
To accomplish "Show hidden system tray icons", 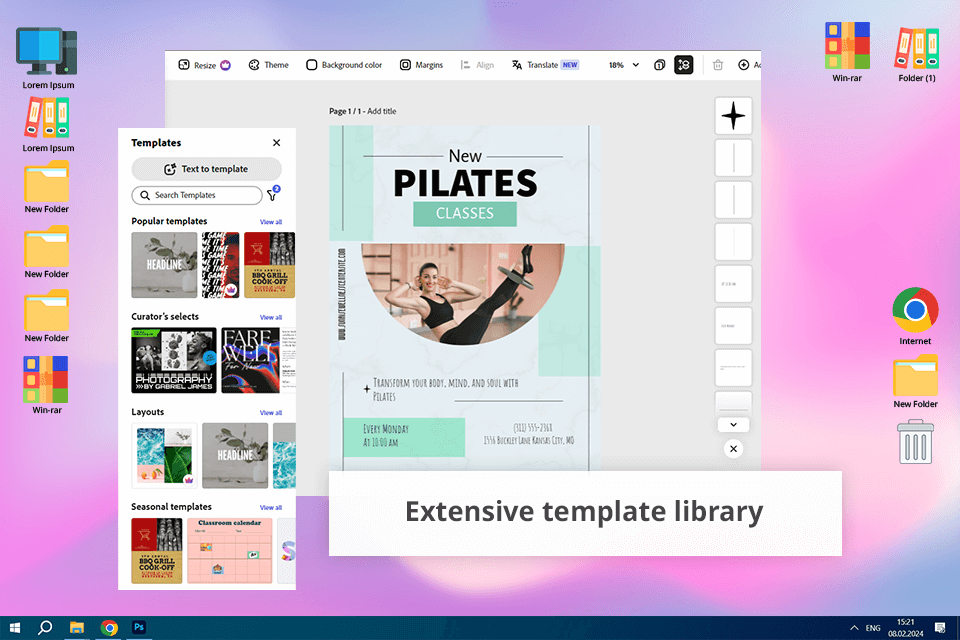I will click(854, 628).
